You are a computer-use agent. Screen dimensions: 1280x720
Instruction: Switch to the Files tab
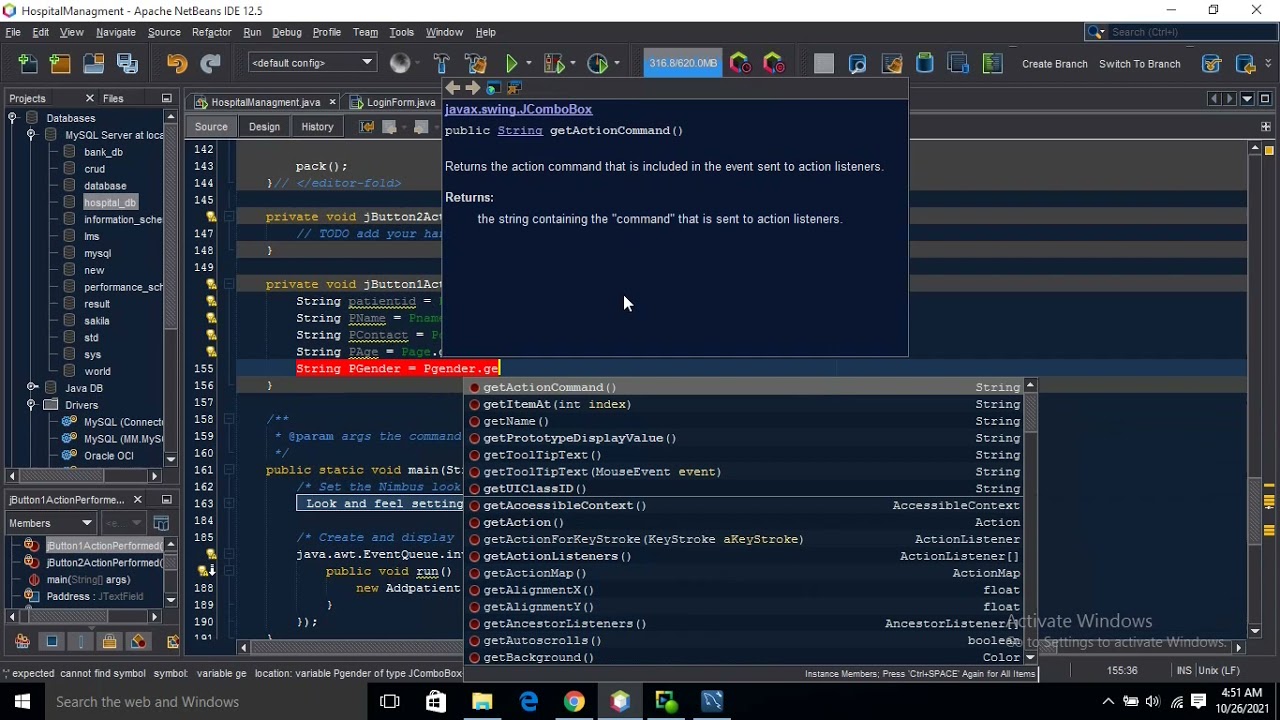[113, 98]
